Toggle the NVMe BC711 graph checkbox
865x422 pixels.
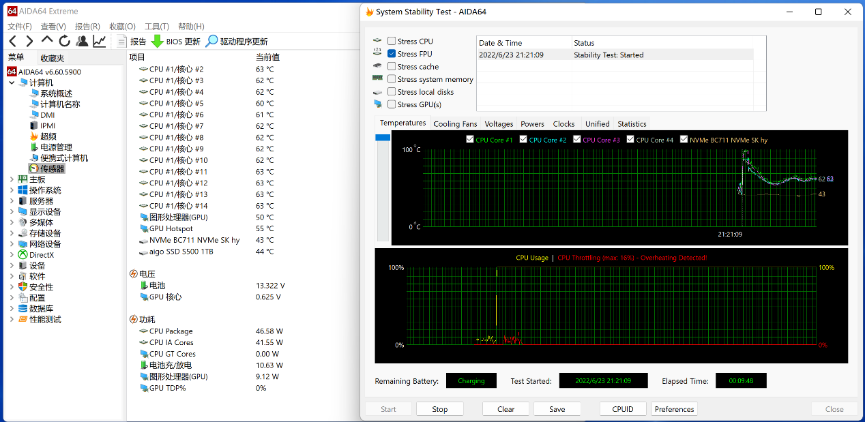coord(684,140)
